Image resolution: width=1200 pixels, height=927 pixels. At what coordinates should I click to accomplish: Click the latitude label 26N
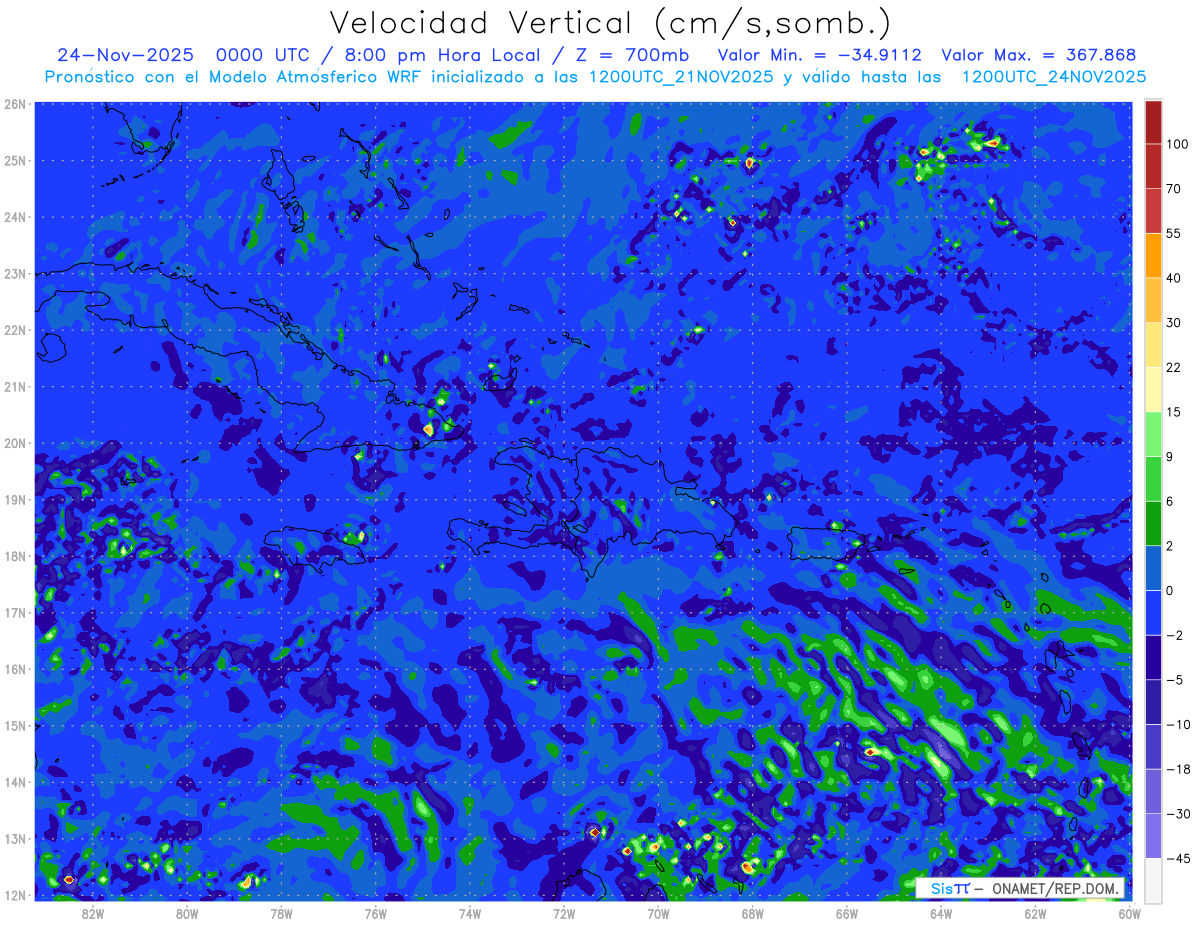click(x=16, y=104)
